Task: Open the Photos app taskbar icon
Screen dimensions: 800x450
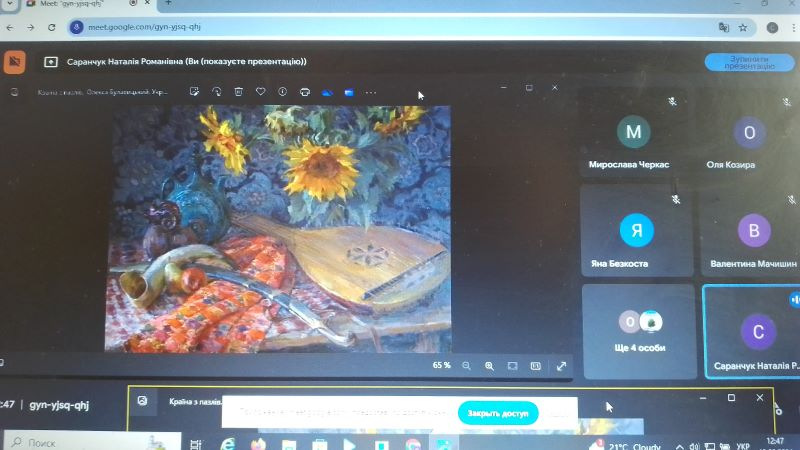Action: coord(444,444)
